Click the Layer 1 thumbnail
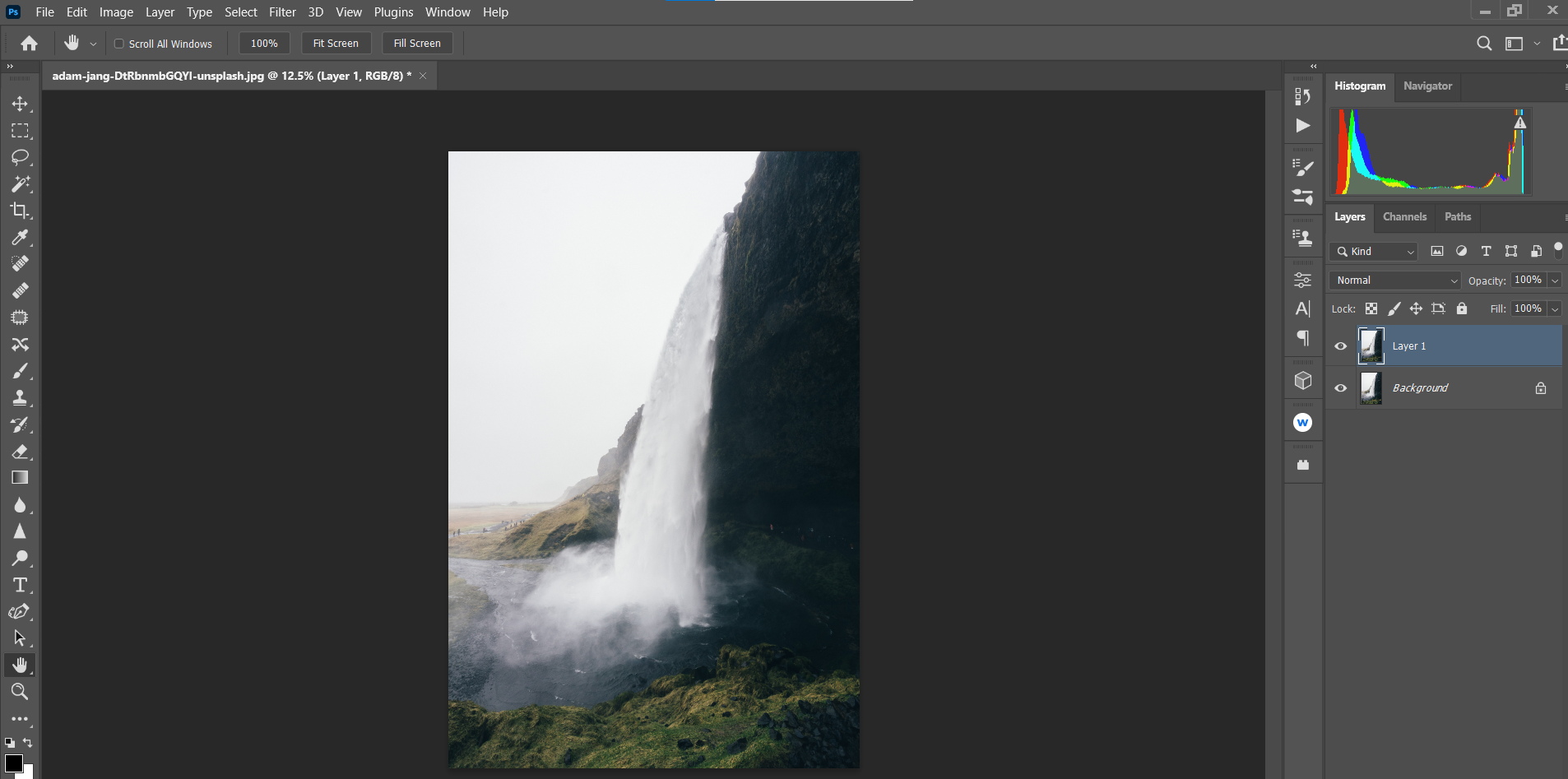1568x779 pixels. (1371, 345)
